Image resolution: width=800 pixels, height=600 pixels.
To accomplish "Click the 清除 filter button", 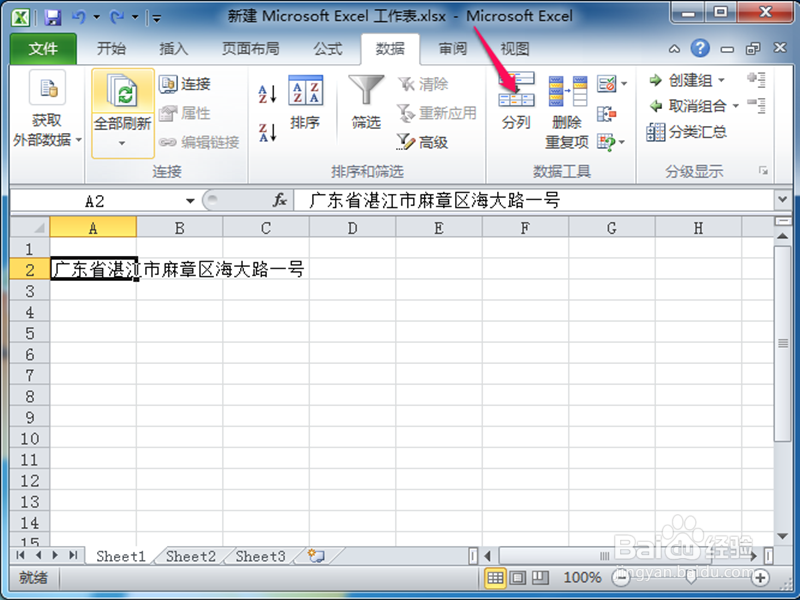I will (x=423, y=84).
